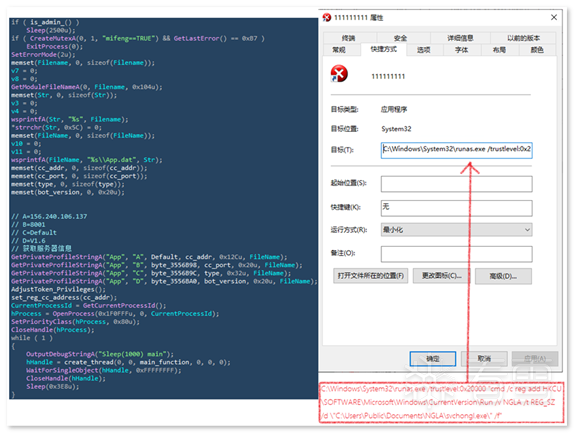
Task: Expand the 运行方式(R) dropdown
Action: 456,230
